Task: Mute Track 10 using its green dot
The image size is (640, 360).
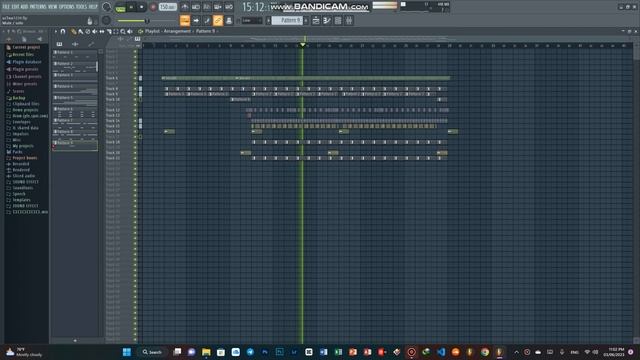Action: coord(135,99)
